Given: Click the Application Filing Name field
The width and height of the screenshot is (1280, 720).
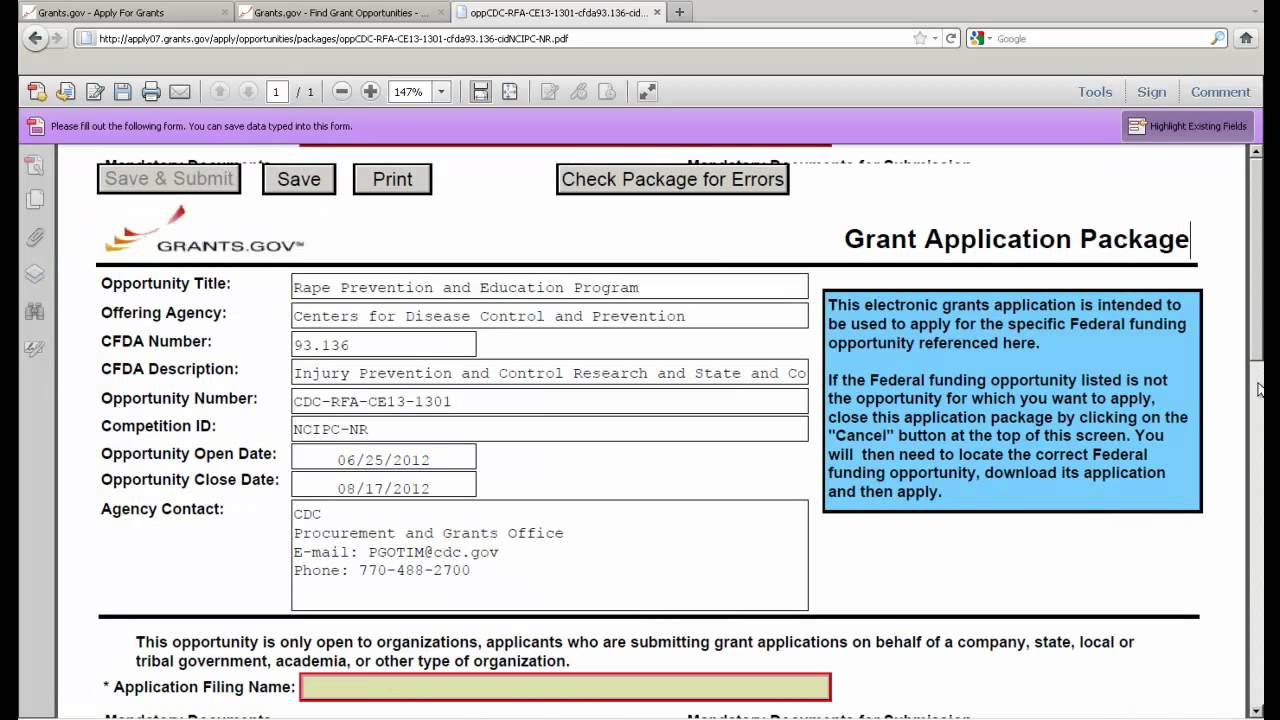Looking at the screenshot, I should [x=565, y=687].
